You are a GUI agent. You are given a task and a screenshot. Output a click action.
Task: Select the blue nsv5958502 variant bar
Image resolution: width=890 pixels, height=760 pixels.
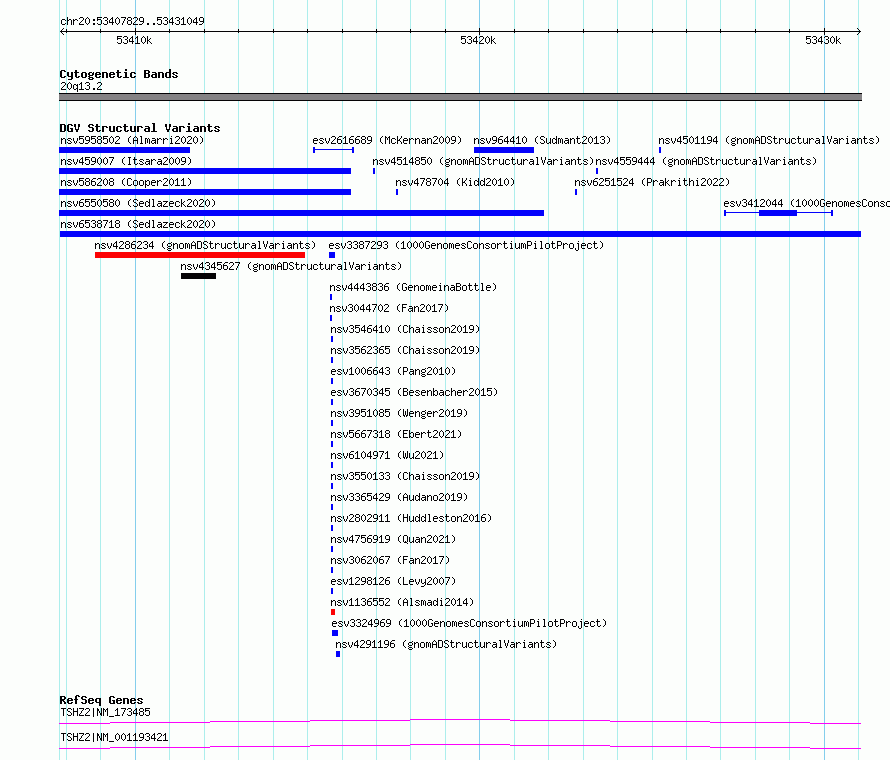click(x=124, y=150)
